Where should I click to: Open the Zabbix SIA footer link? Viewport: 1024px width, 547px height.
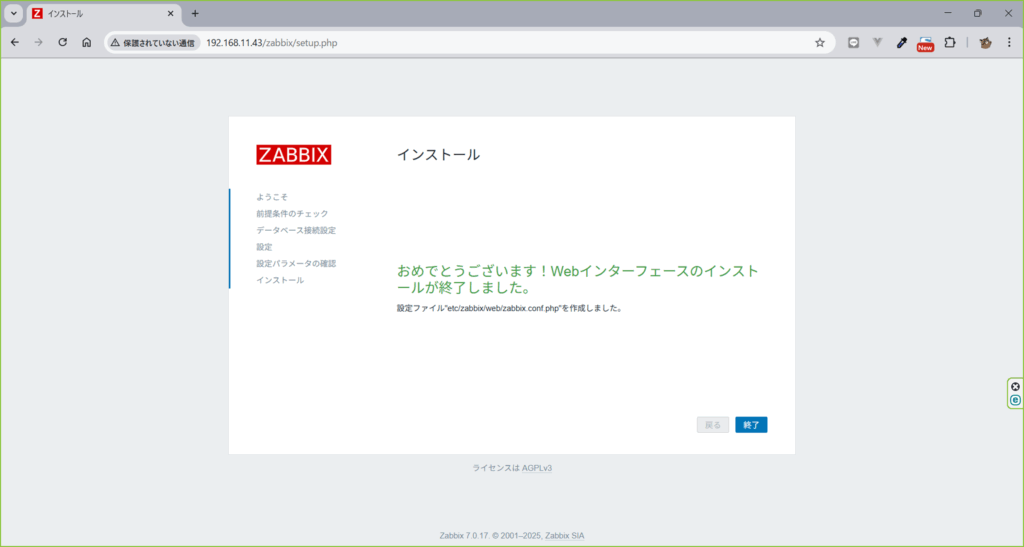tap(565, 535)
